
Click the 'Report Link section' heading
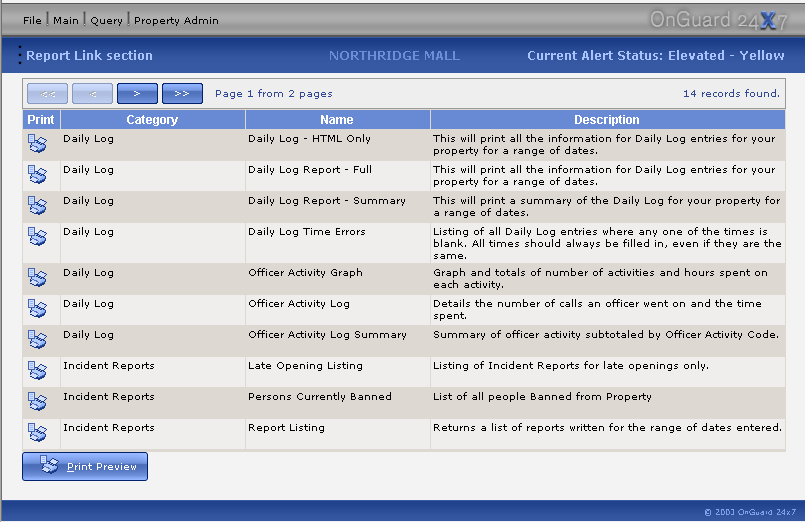(x=89, y=55)
